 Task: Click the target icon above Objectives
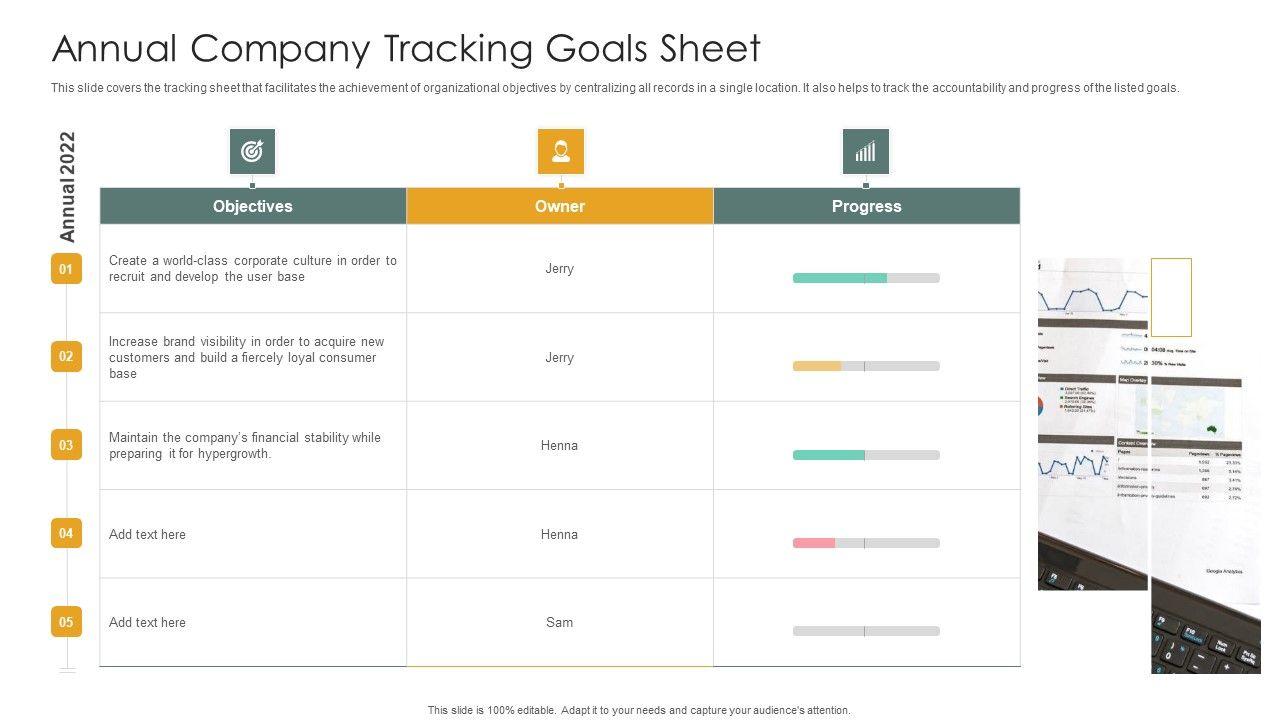click(252, 152)
